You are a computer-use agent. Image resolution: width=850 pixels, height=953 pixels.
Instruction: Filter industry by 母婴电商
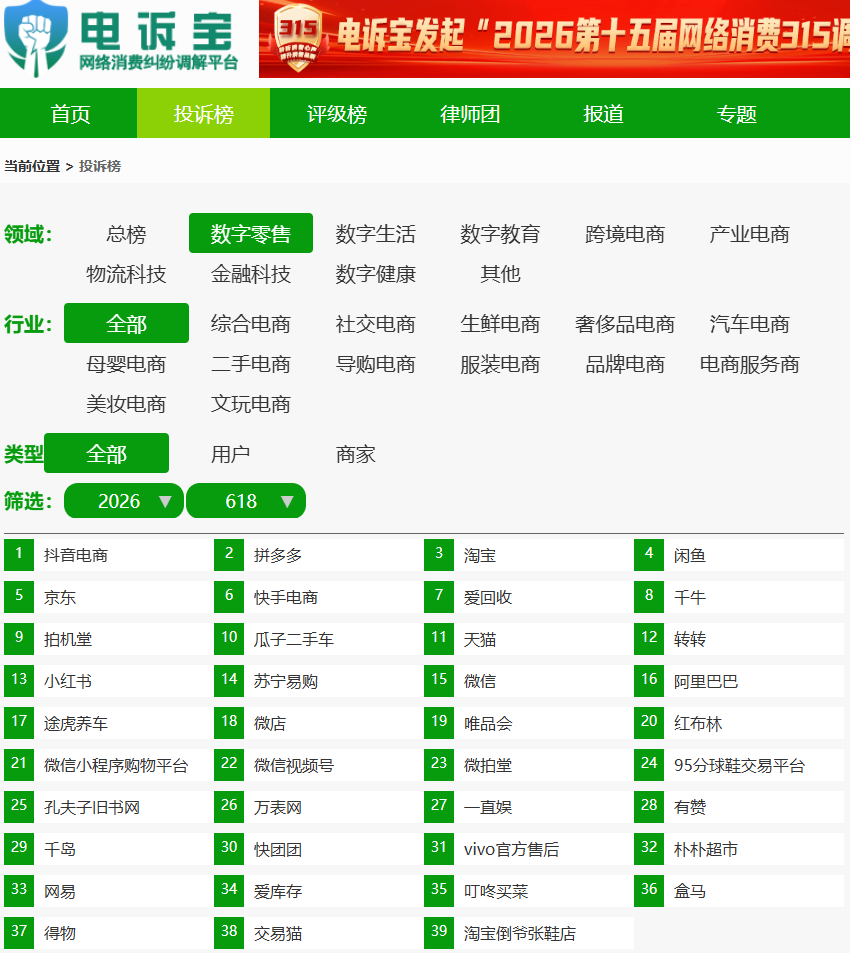pos(126,363)
